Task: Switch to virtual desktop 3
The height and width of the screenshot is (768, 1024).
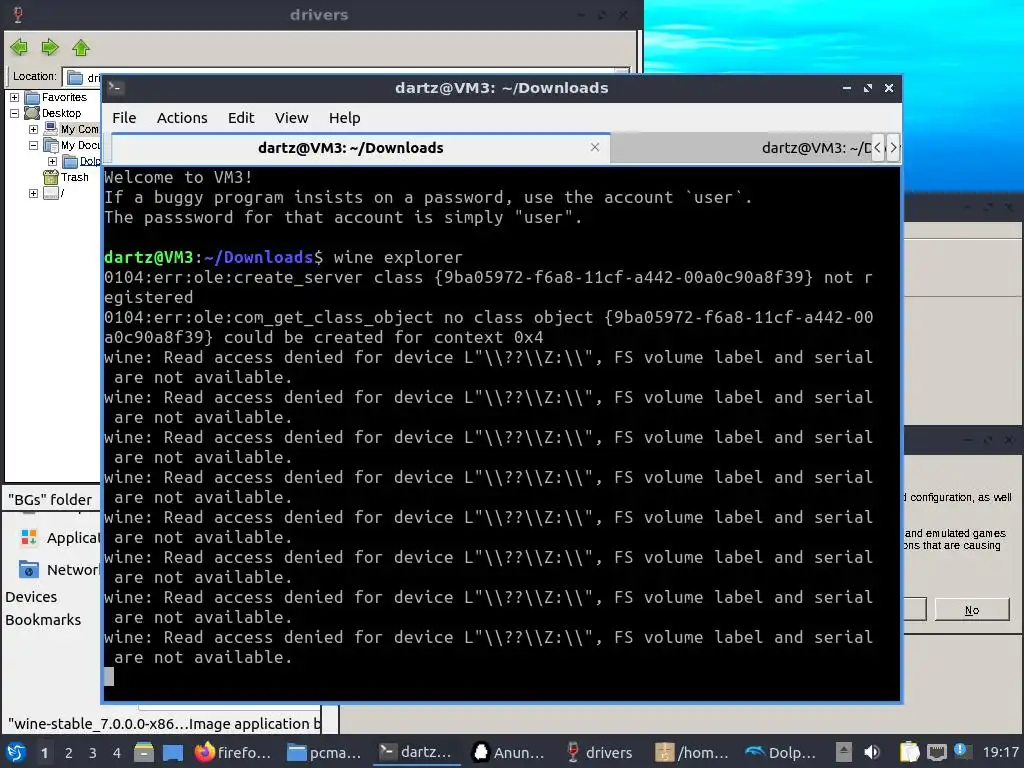Action: coord(93,753)
